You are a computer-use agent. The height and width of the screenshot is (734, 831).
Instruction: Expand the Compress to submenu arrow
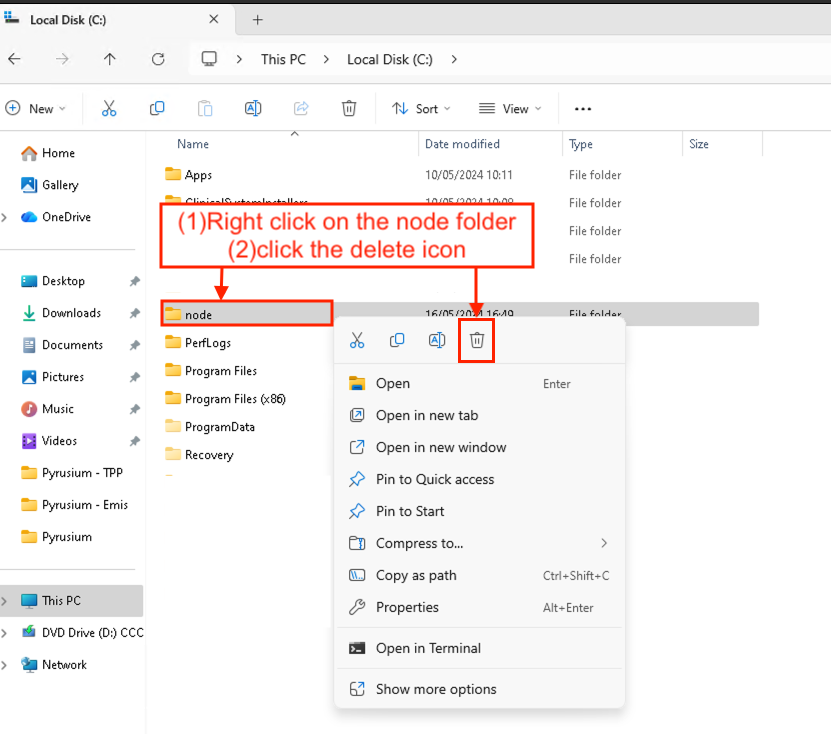[604, 543]
